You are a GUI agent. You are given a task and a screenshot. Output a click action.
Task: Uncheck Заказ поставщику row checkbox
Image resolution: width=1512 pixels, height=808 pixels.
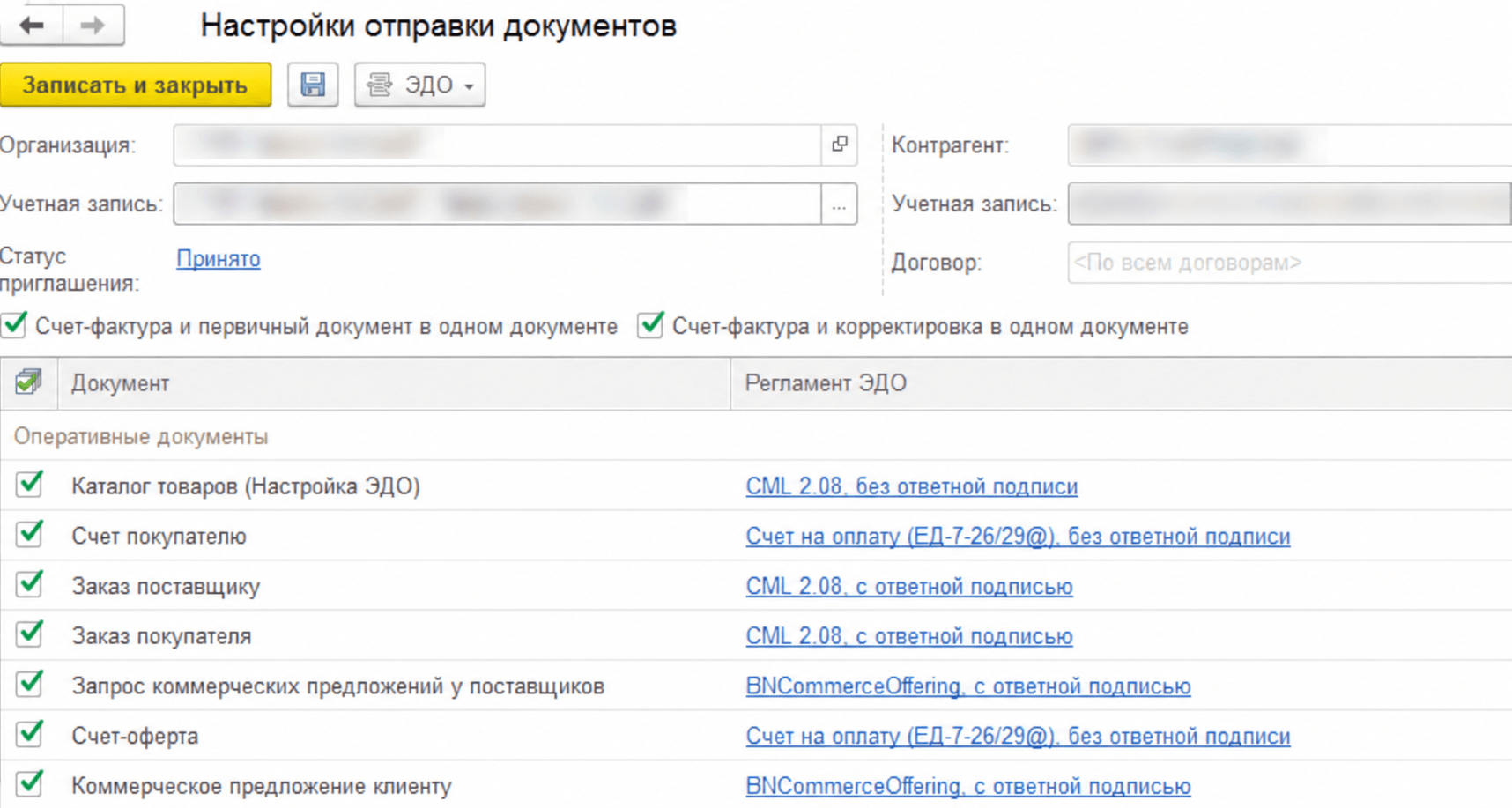(29, 584)
